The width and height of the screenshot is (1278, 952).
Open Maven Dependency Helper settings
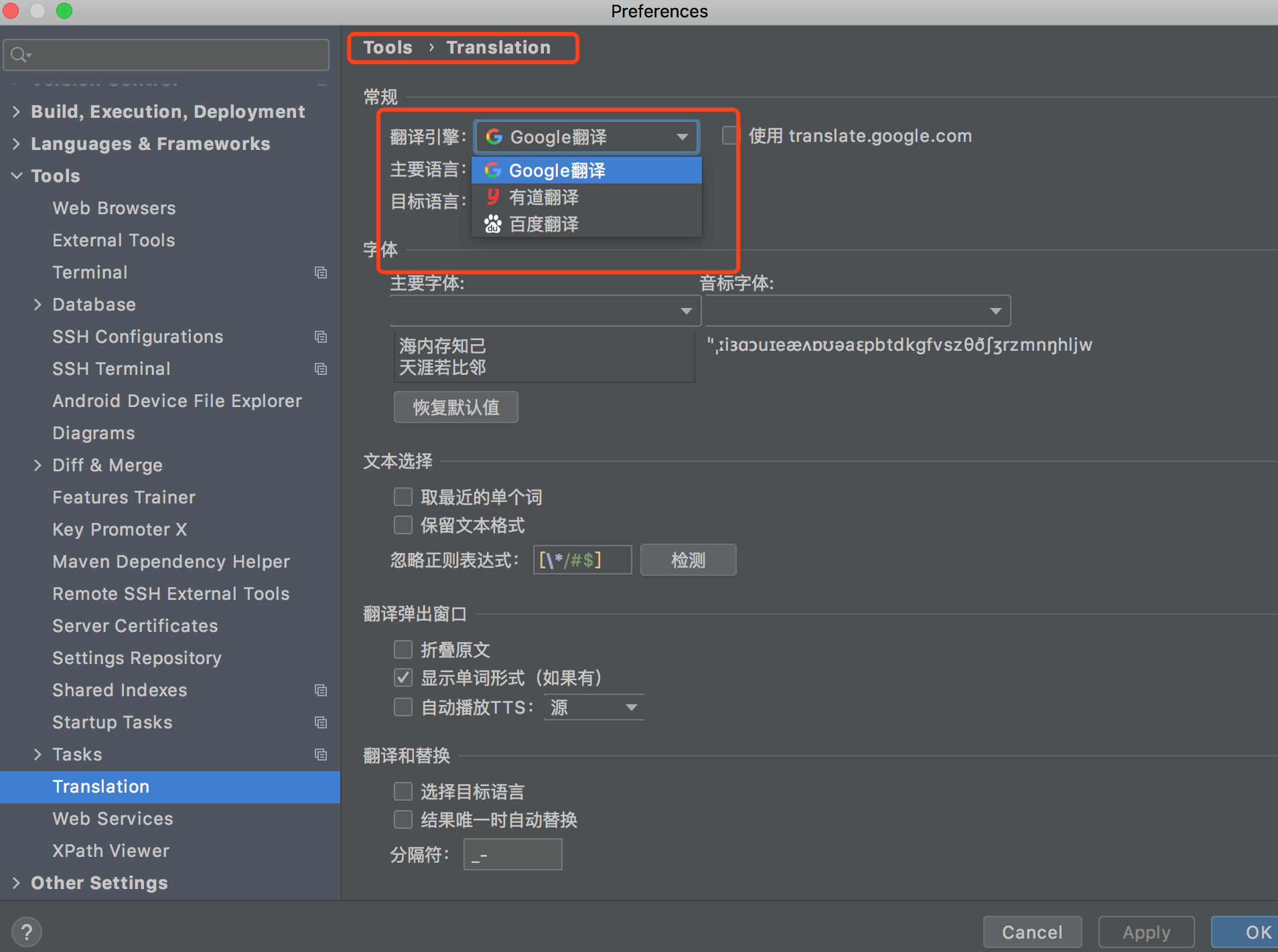171,562
